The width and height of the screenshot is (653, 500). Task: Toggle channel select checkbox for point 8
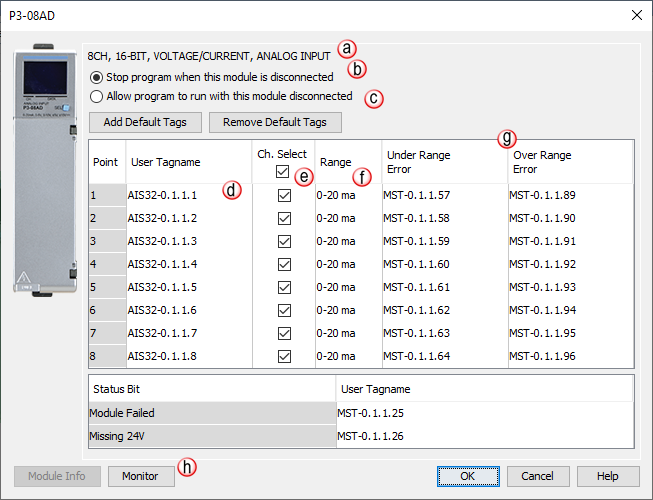(x=284, y=356)
